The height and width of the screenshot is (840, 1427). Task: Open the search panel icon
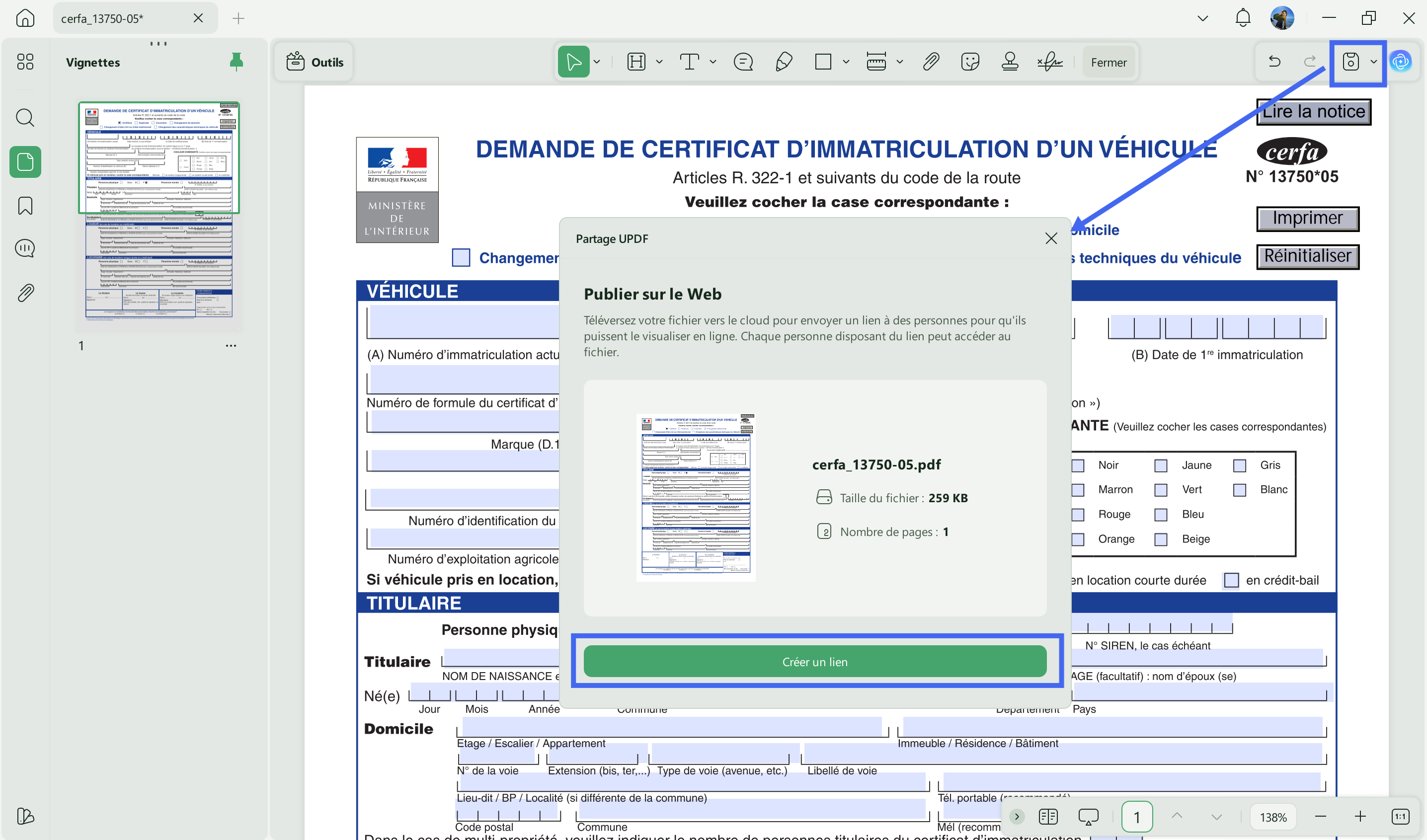(25, 118)
